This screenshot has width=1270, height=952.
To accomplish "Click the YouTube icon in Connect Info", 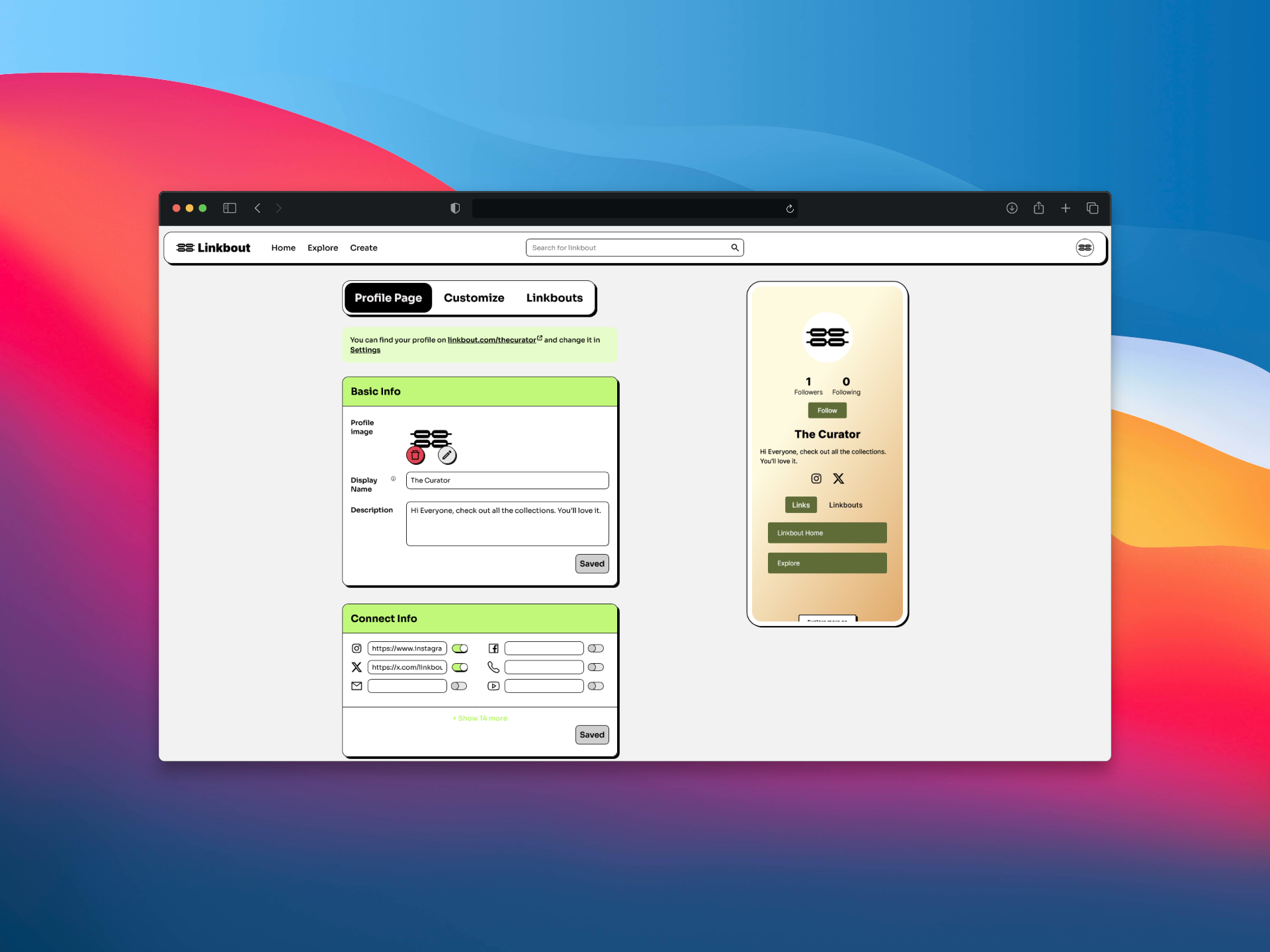I will click(x=493, y=686).
